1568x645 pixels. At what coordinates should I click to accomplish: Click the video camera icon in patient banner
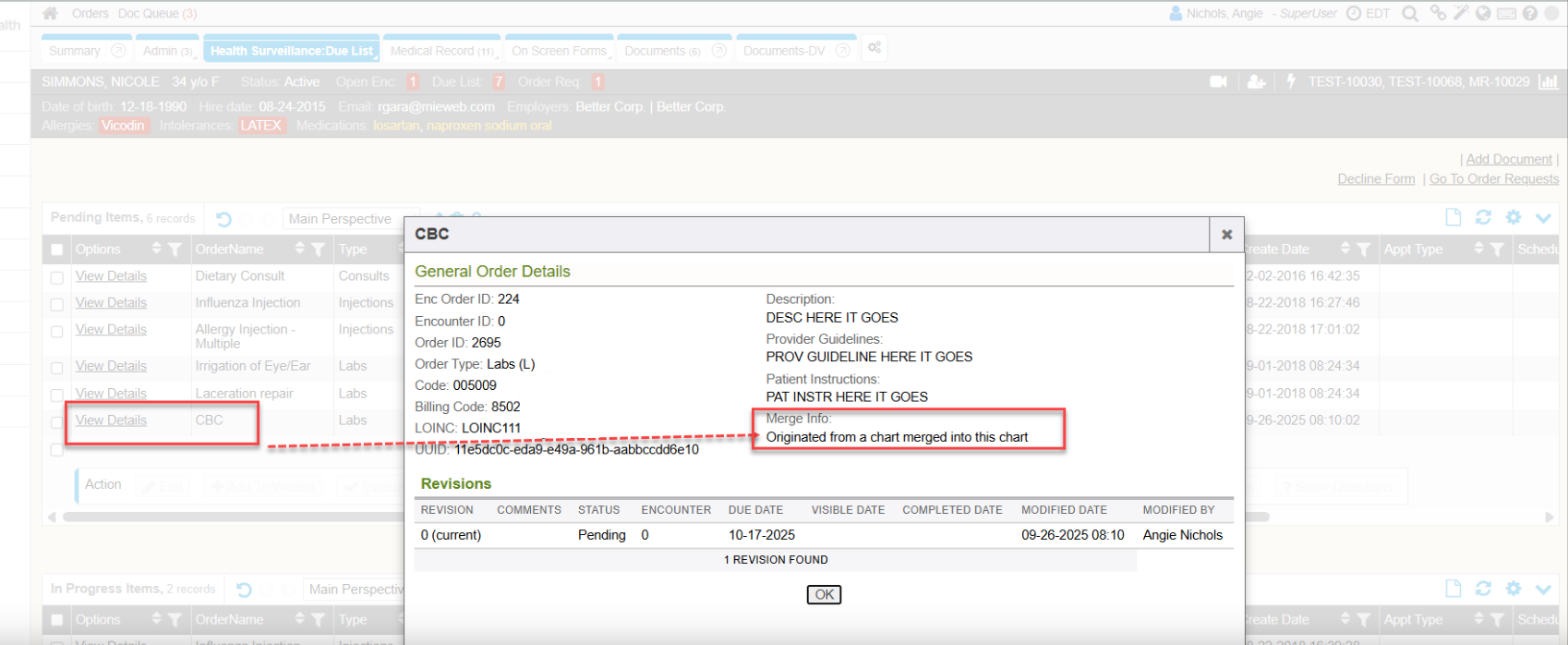pyautogui.click(x=1218, y=82)
